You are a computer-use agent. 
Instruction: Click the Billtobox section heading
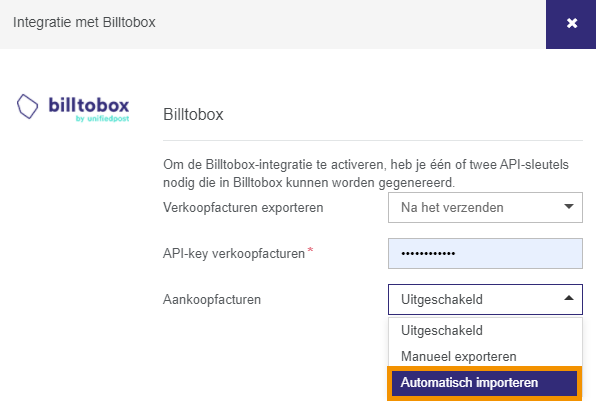(193, 114)
